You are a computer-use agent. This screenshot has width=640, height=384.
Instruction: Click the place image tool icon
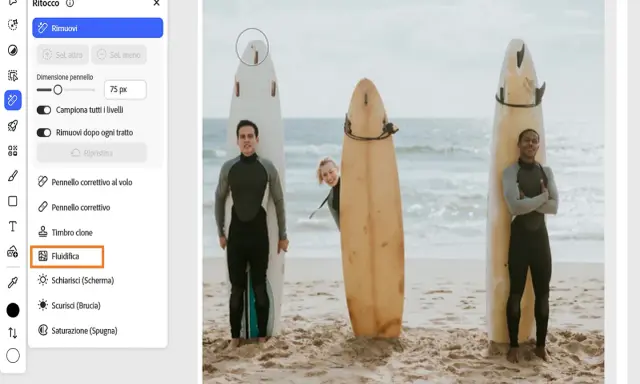(x=13, y=251)
